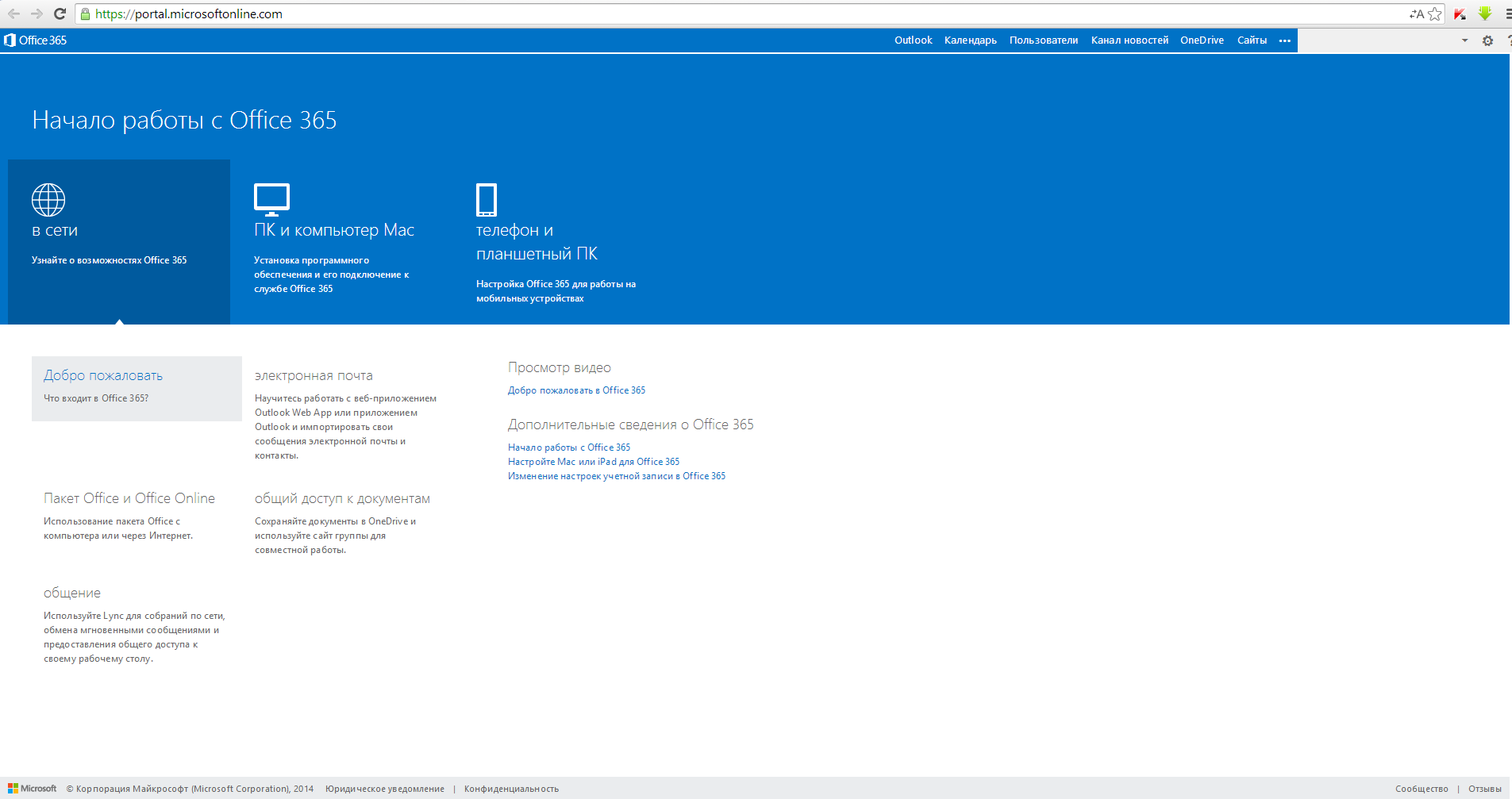The image size is (1512, 799).
Task: Open 'Конфиденциальность' footer link
Action: pos(511,789)
